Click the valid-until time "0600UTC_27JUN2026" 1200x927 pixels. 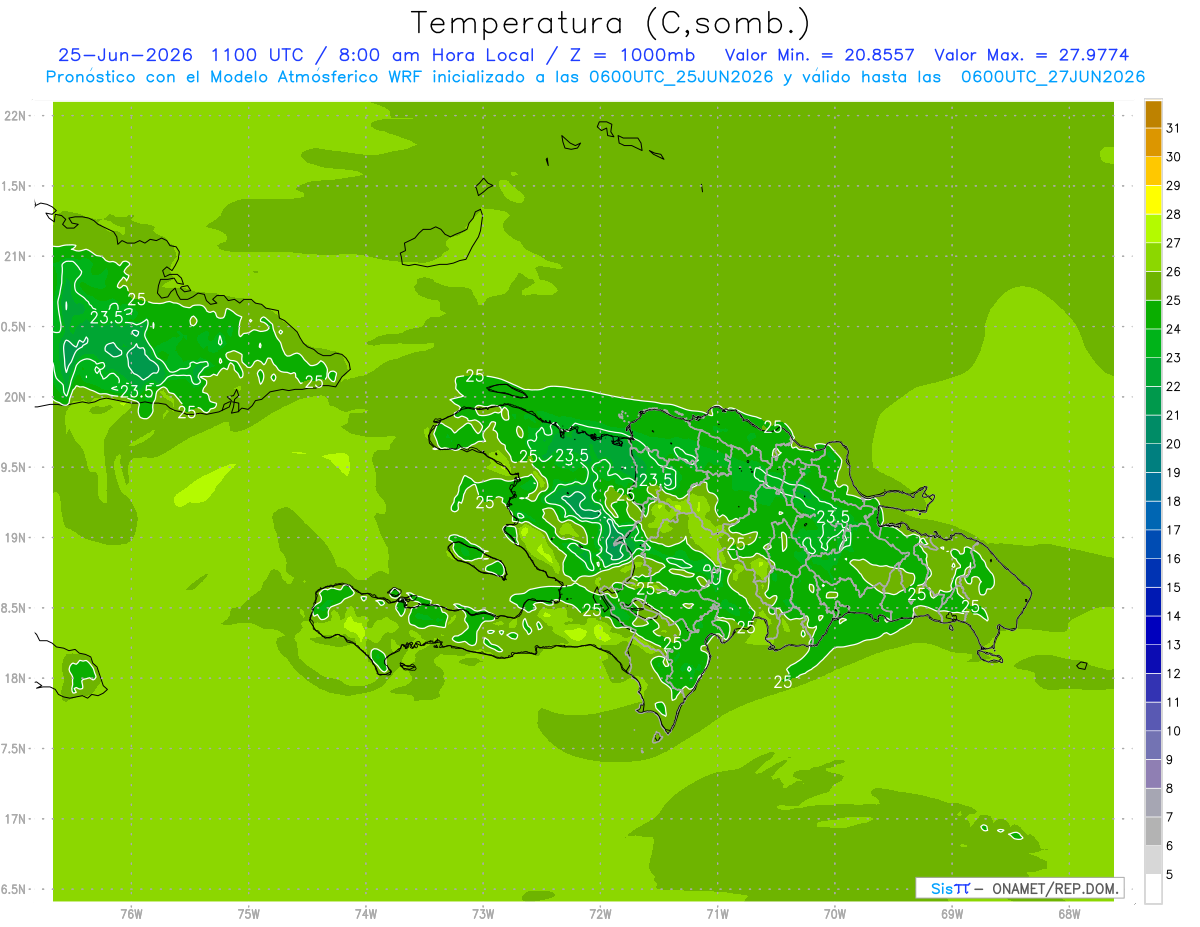pos(1053,77)
